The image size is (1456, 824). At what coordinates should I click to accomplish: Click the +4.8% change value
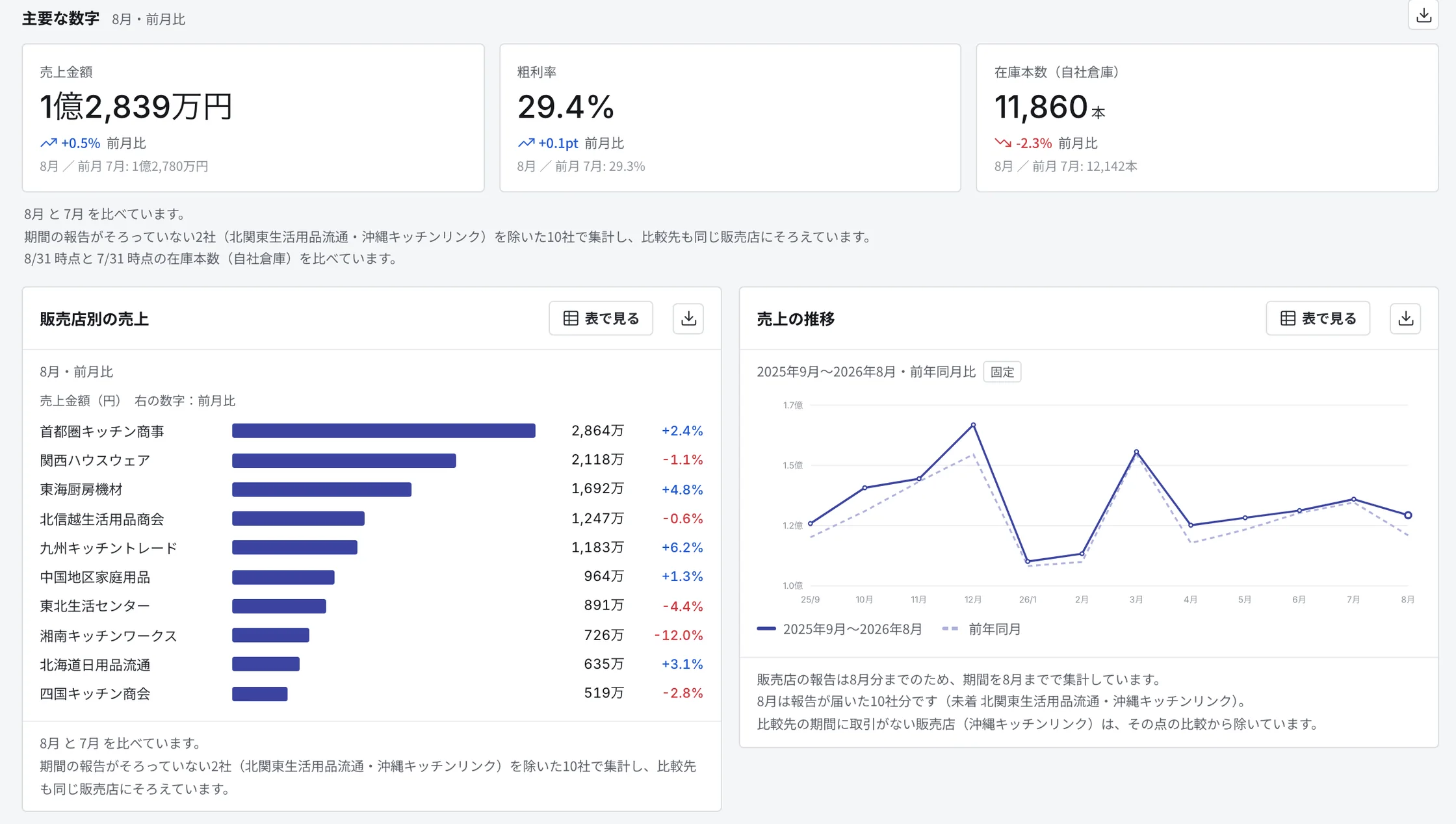click(682, 489)
